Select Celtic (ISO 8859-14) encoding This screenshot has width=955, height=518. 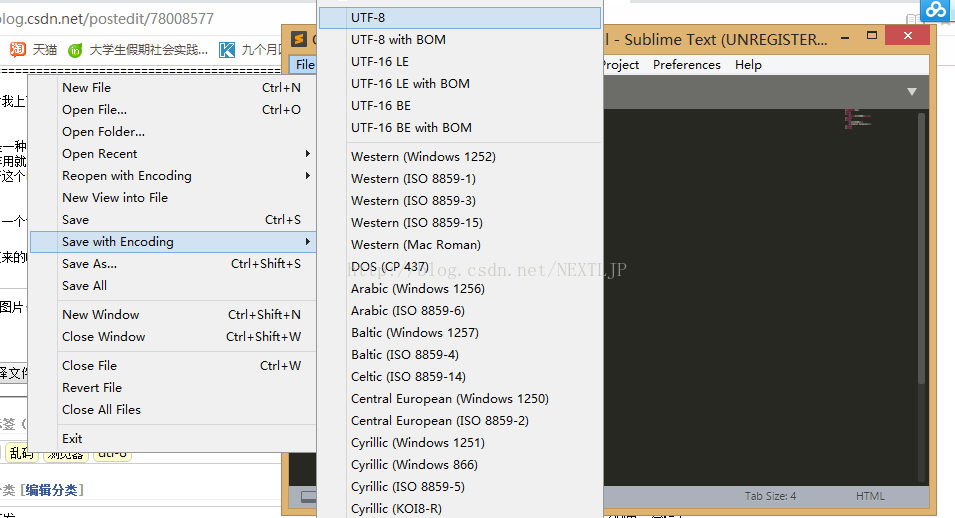click(x=460, y=377)
